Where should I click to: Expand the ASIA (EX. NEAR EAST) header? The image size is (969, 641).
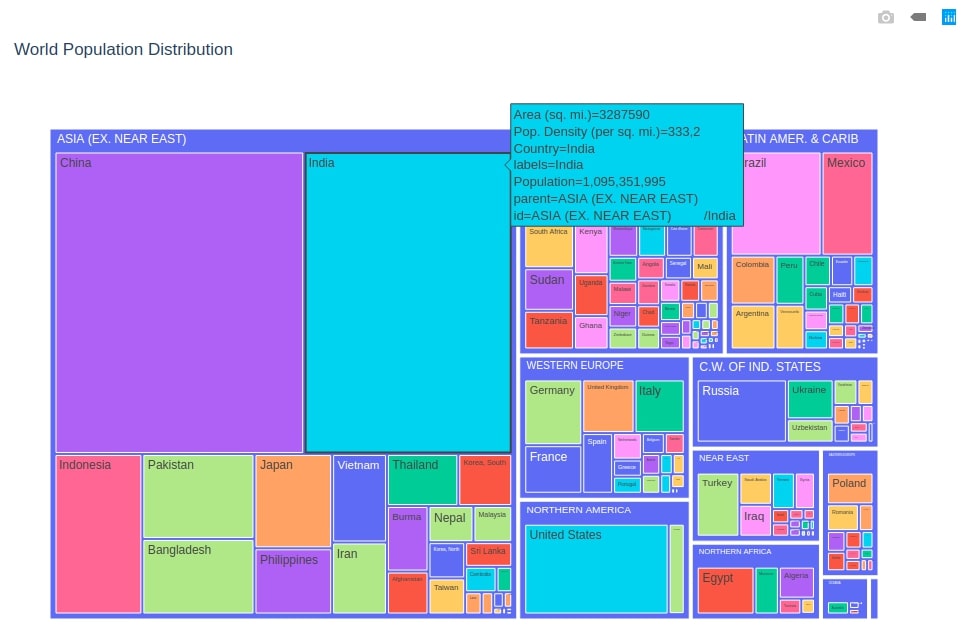[x=121, y=139]
